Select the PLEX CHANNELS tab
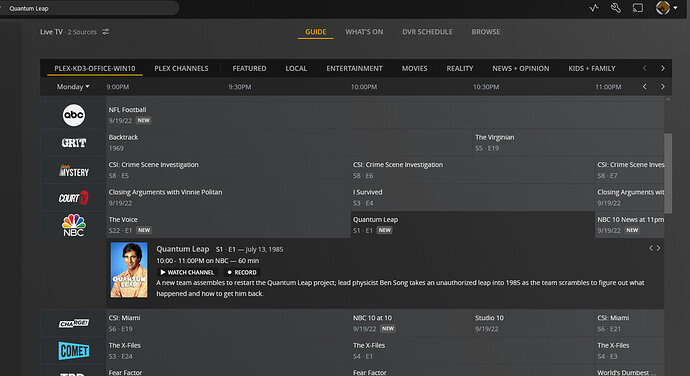The width and height of the screenshot is (690, 376). pyautogui.click(x=181, y=68)
